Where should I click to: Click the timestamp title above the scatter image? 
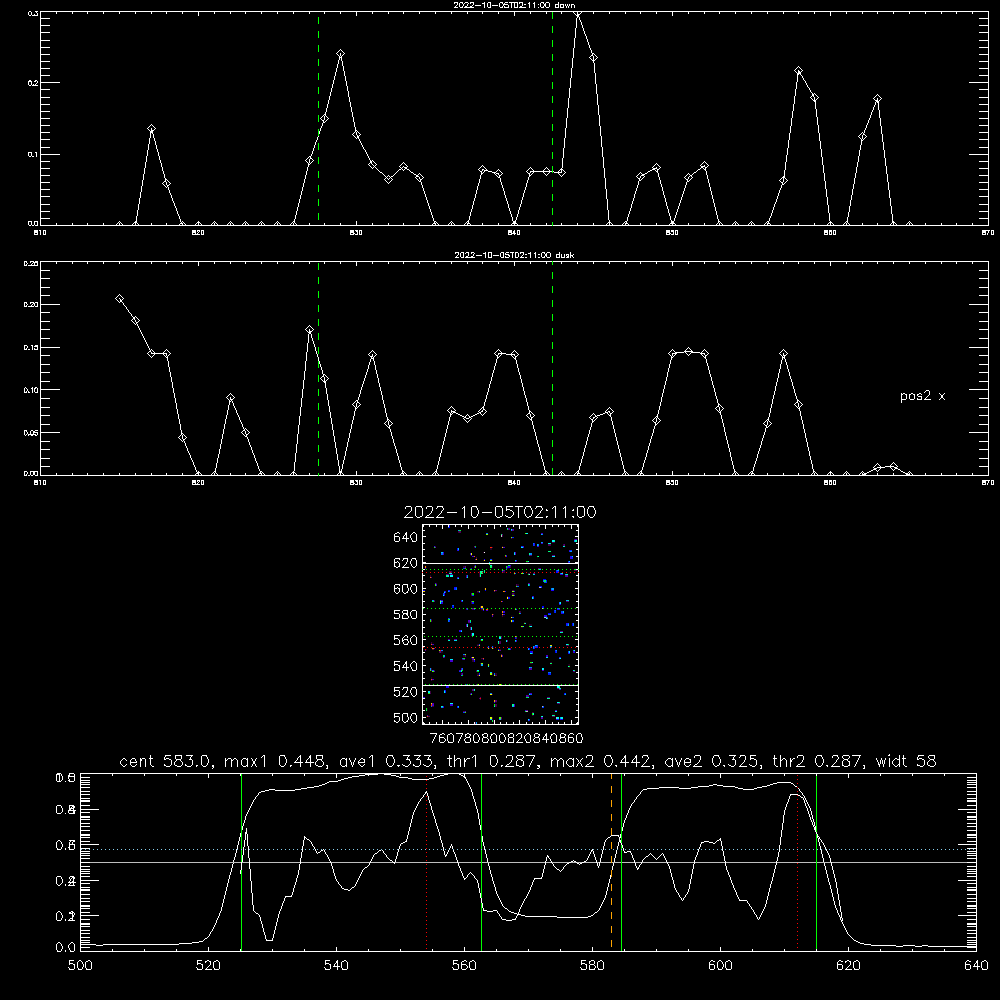(x=500, y=512)
